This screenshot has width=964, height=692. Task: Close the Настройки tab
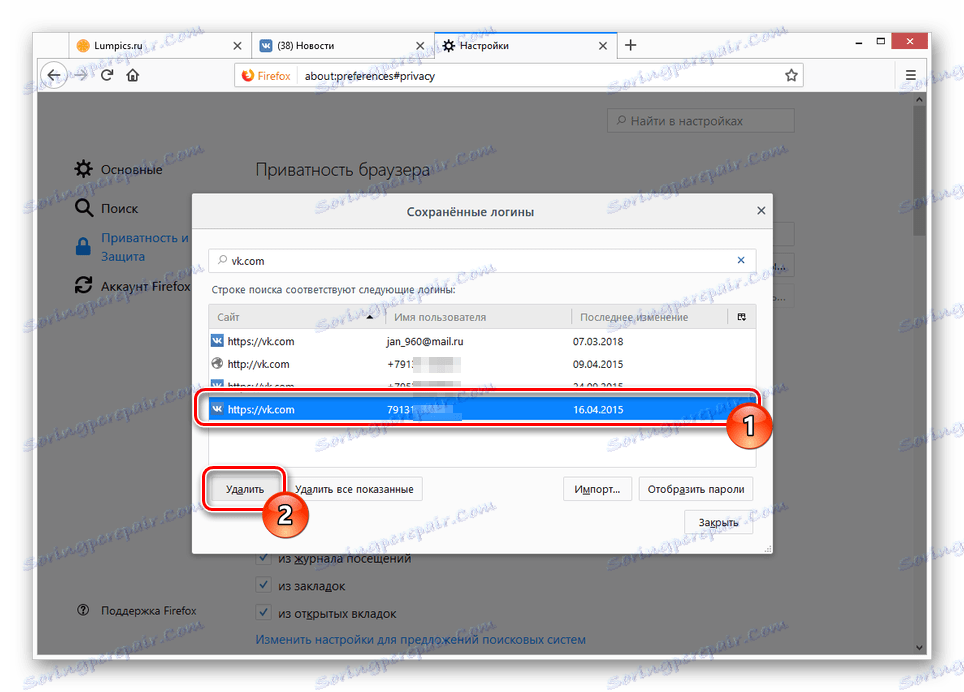(x=603, y=46)
